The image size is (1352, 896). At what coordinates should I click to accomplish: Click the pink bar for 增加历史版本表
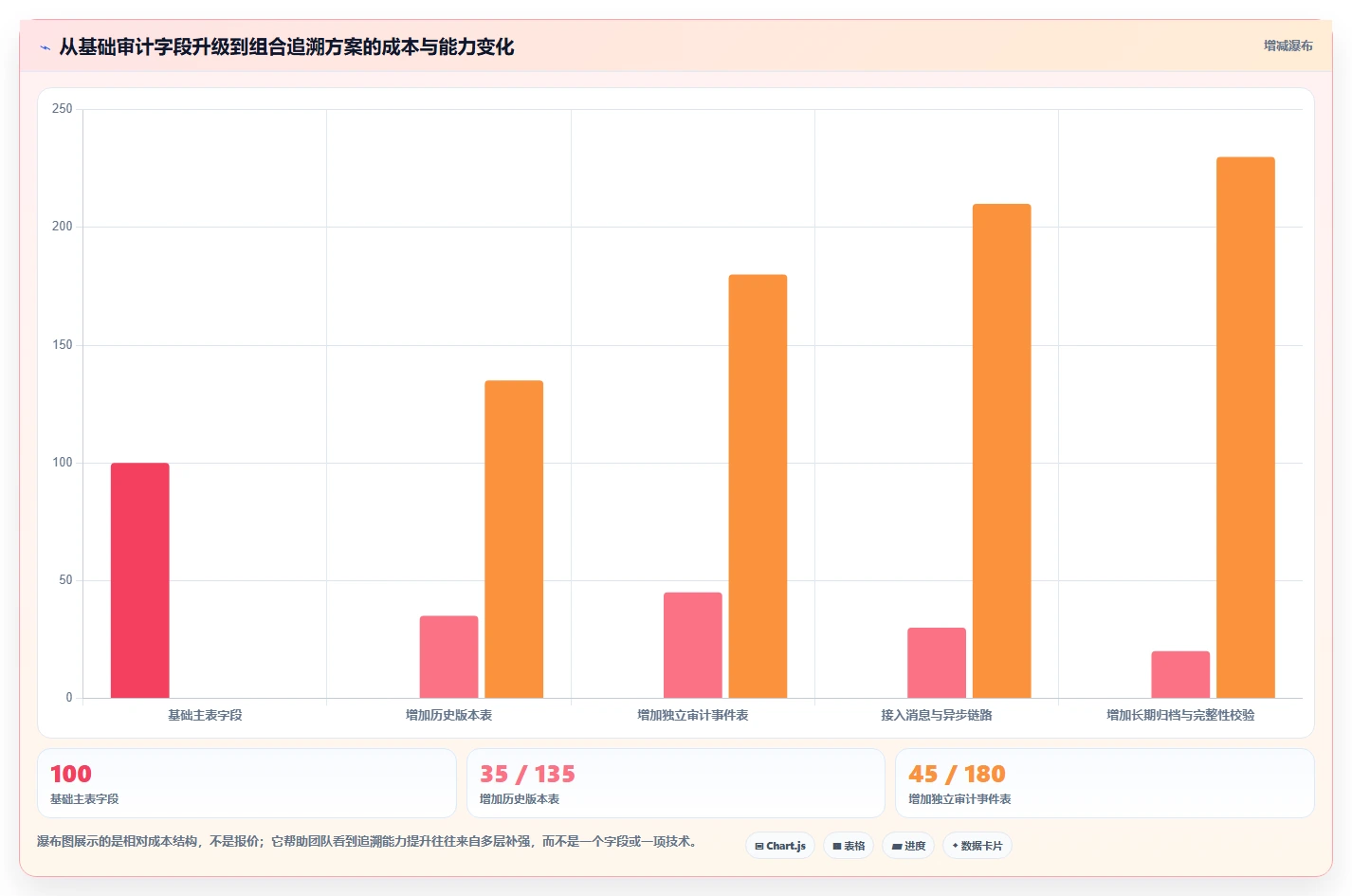click(449, 657)
